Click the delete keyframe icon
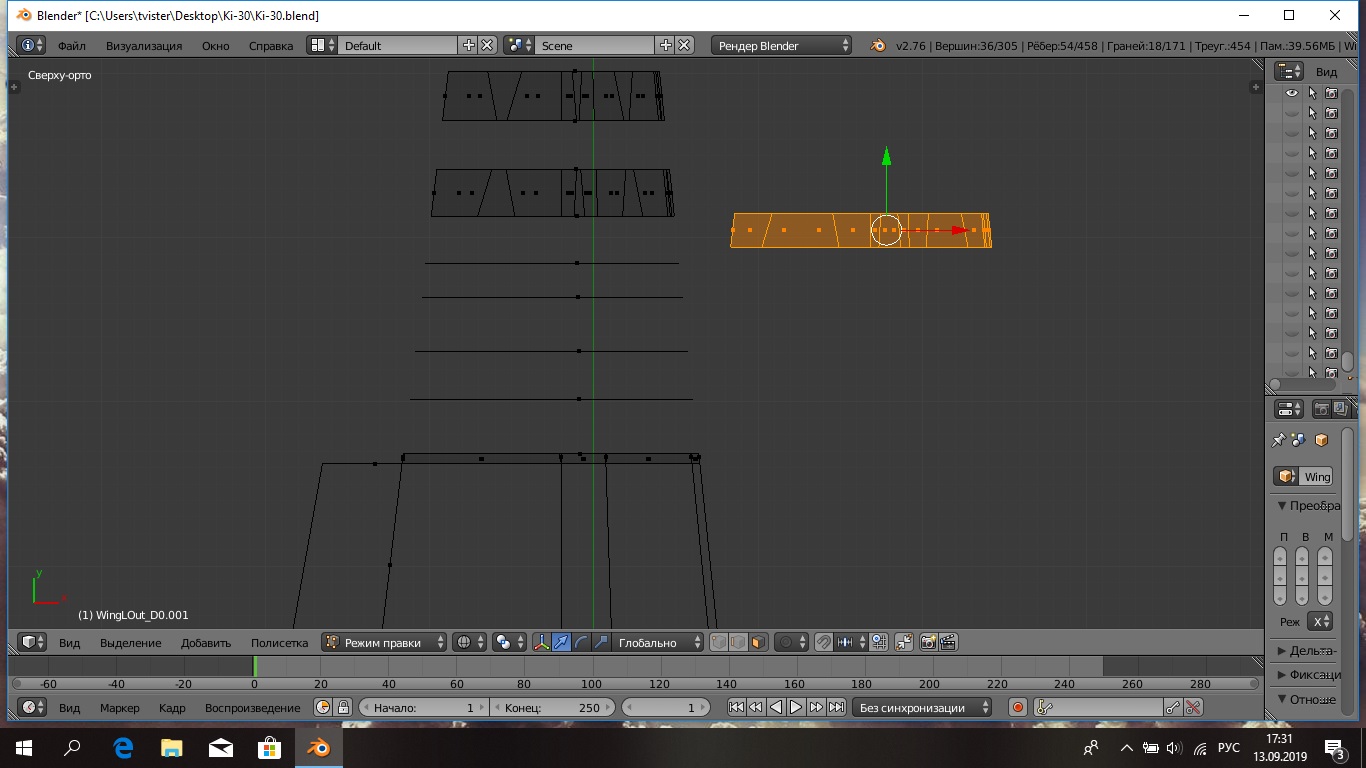 (1193, 708)
